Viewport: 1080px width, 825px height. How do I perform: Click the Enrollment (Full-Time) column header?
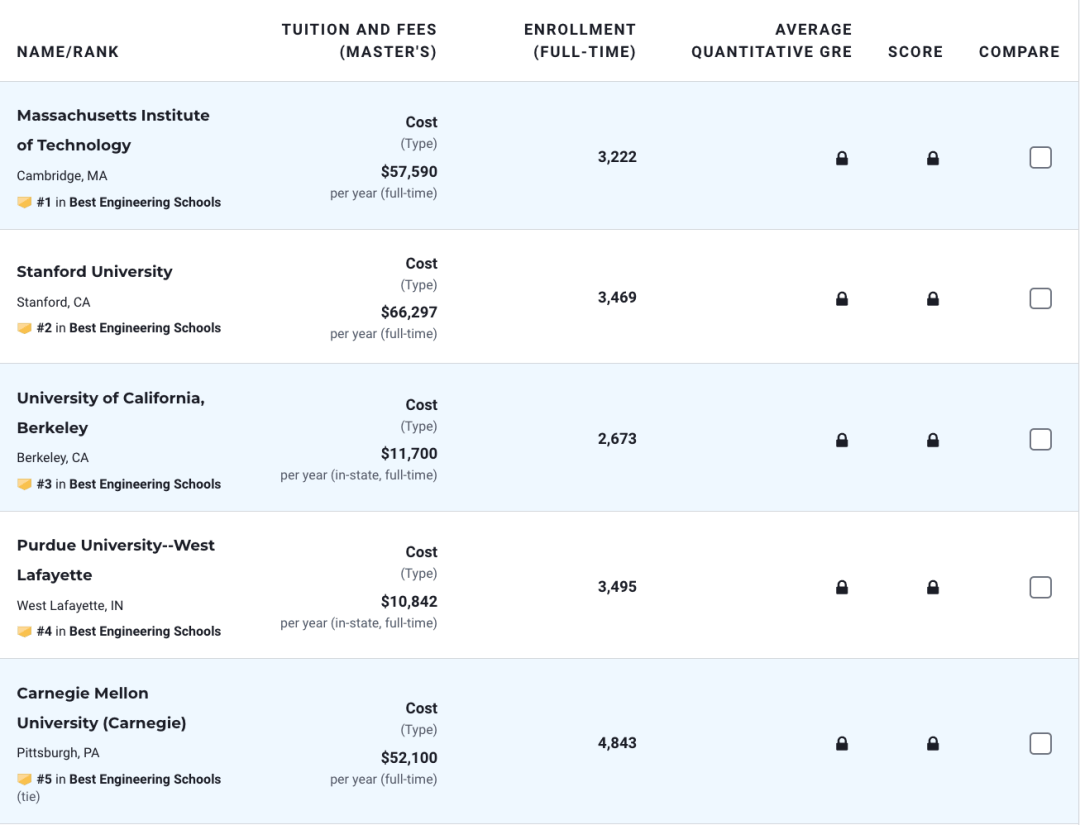click(579, 41)
